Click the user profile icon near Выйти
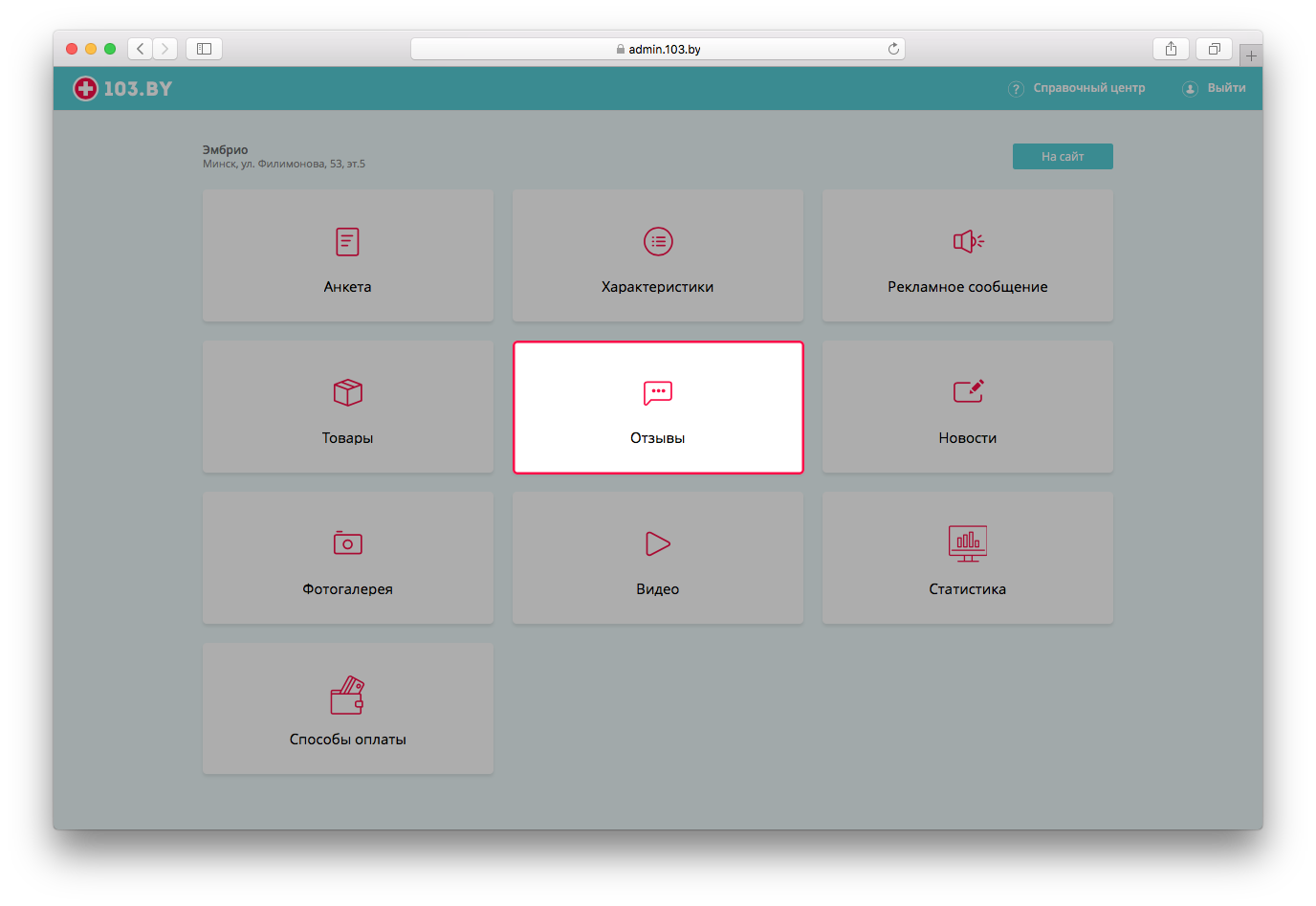1316x906 pixels. click(1191, 89)
